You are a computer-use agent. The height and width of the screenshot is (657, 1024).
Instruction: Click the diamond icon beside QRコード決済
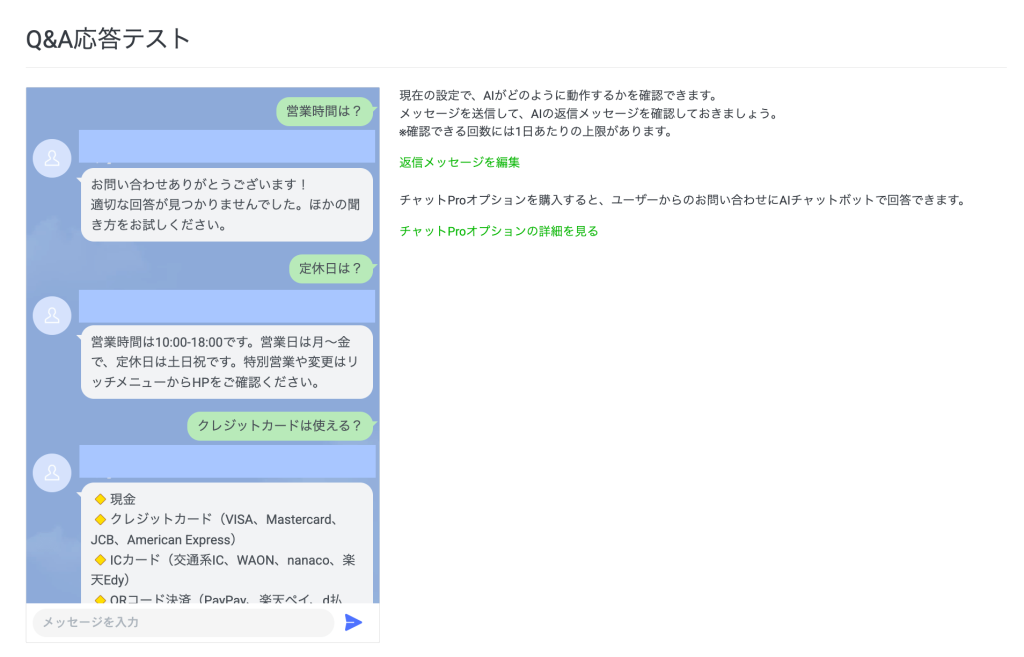pos(100,601)
